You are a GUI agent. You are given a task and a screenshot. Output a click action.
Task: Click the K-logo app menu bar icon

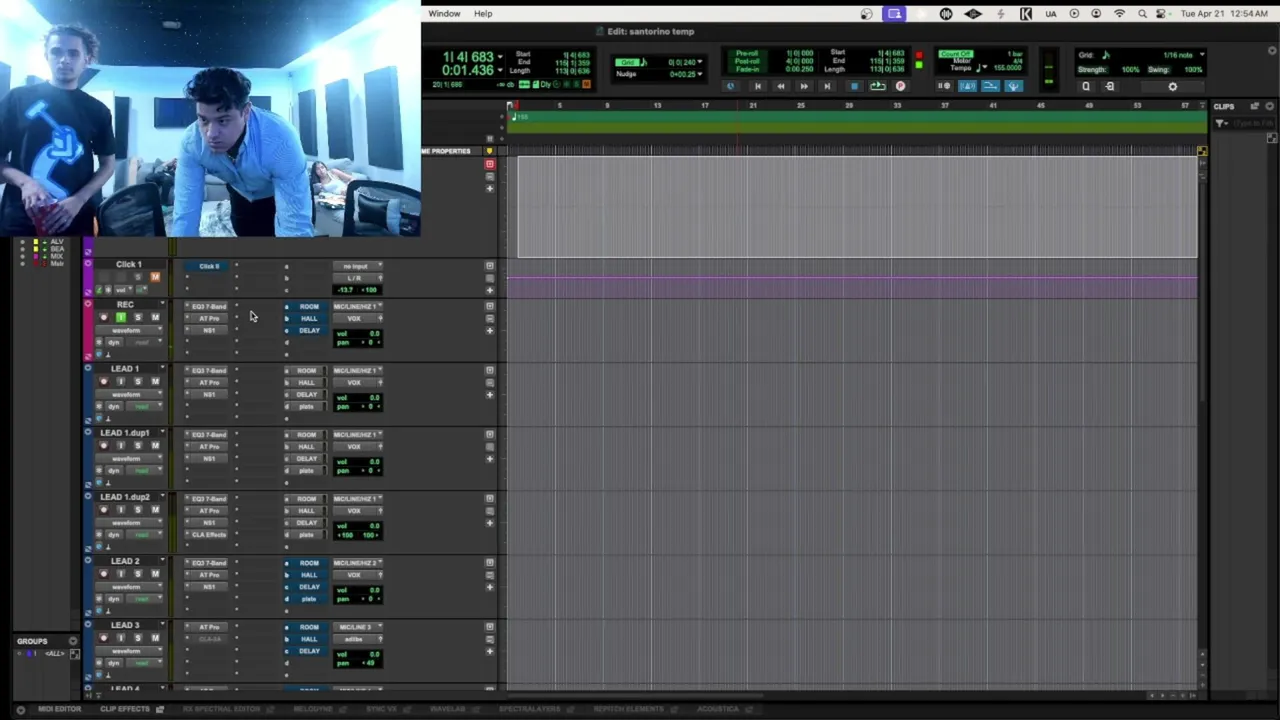[x=1026, y=13]
